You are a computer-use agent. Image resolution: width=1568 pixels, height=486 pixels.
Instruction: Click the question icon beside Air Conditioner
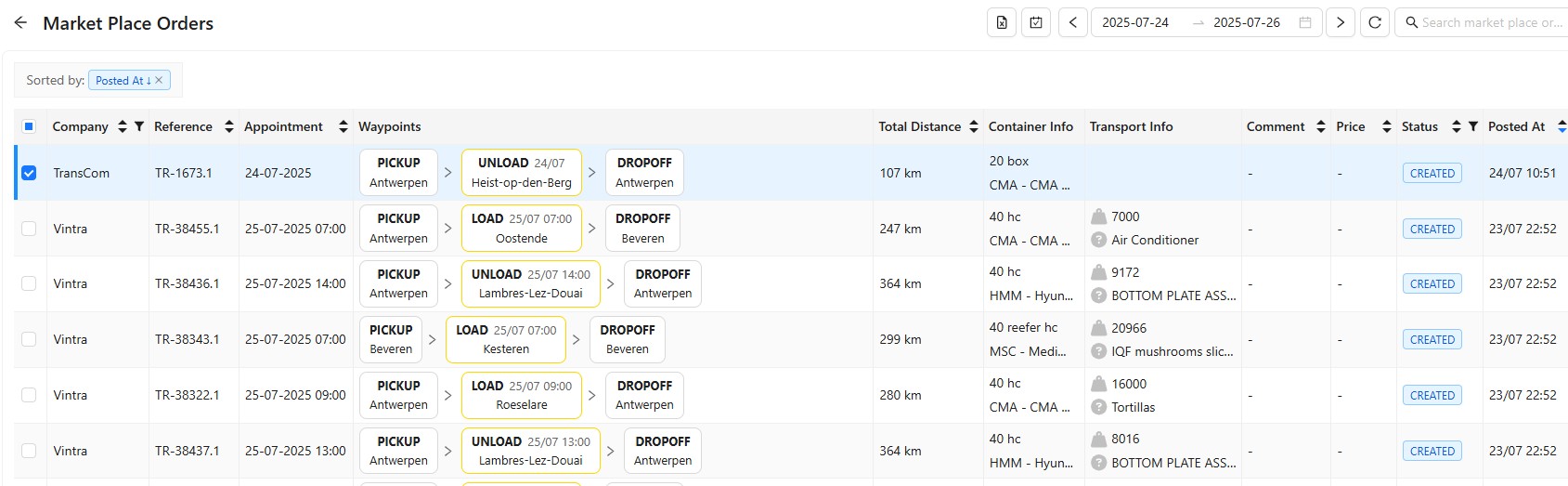(1099, 240)
